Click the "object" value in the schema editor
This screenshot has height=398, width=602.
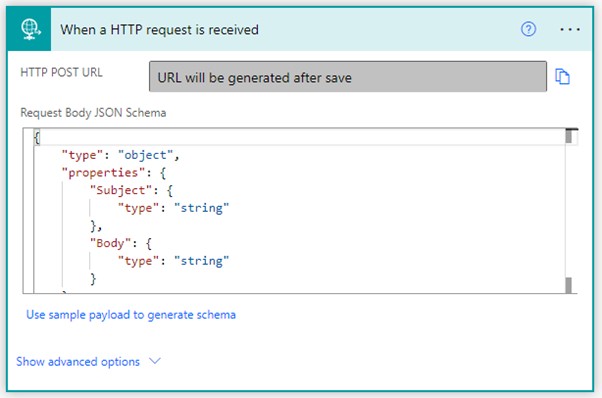pyautogui.click(x=146, y=155)
